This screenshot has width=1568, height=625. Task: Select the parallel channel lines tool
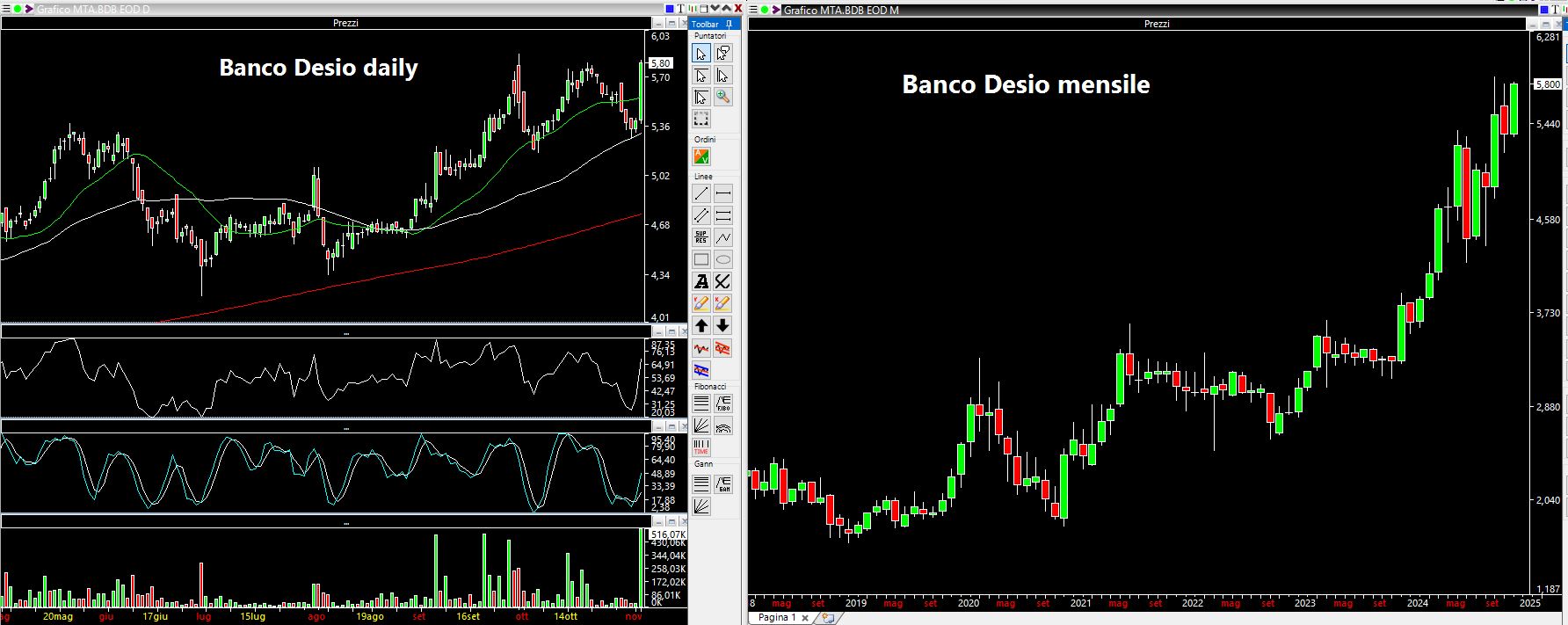[x=701, y=215]
